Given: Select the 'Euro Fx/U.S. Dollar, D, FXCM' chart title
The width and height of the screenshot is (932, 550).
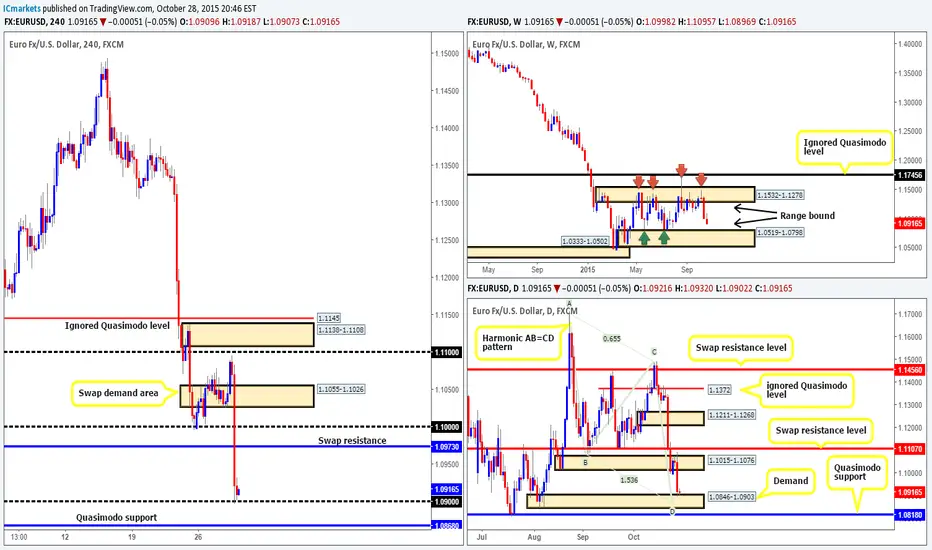Looking at the screenshot, I should coord(525,310).
